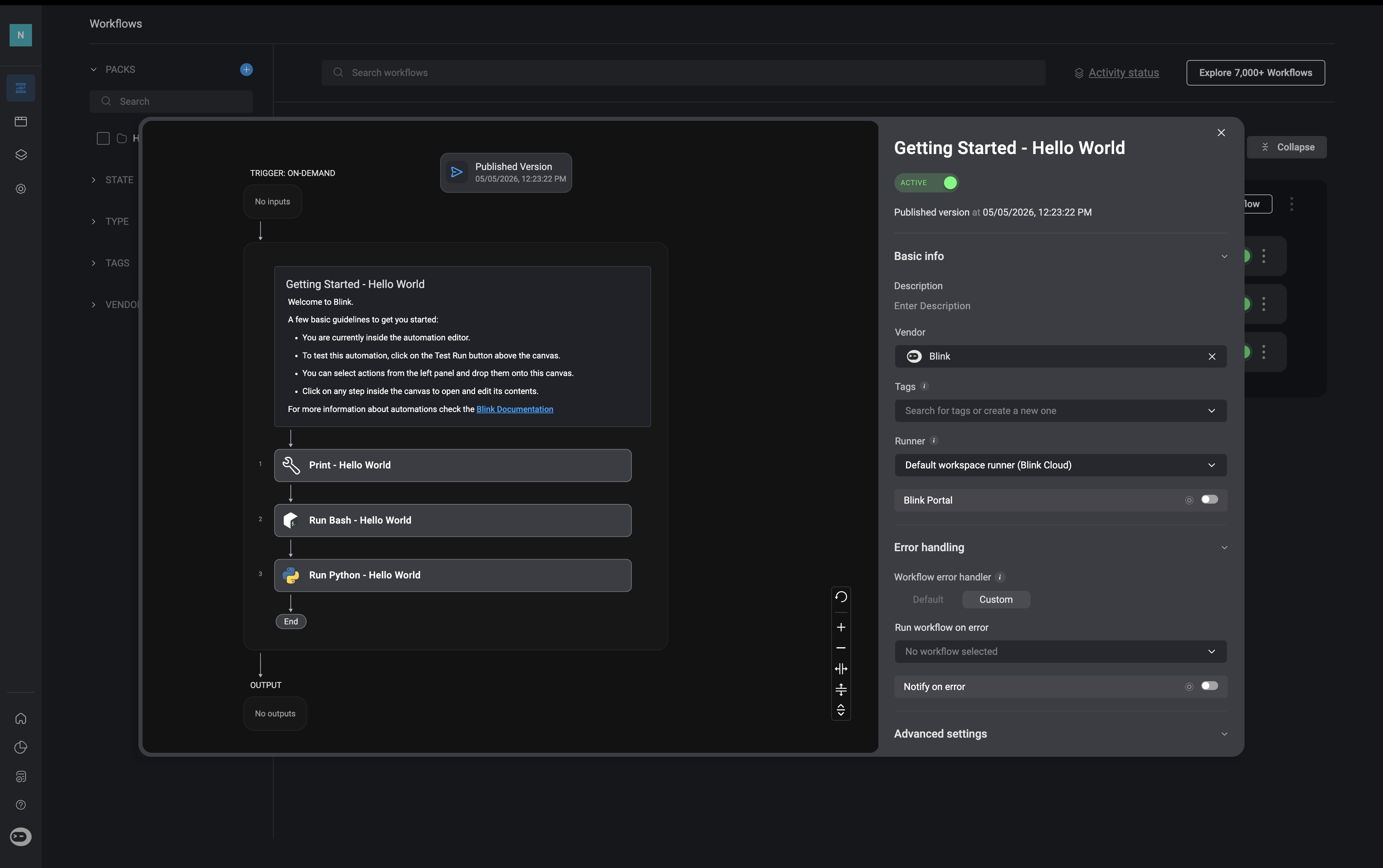Open the Workflows sidebar icon
1383x868 pixels.
click(x=21, y=88)
